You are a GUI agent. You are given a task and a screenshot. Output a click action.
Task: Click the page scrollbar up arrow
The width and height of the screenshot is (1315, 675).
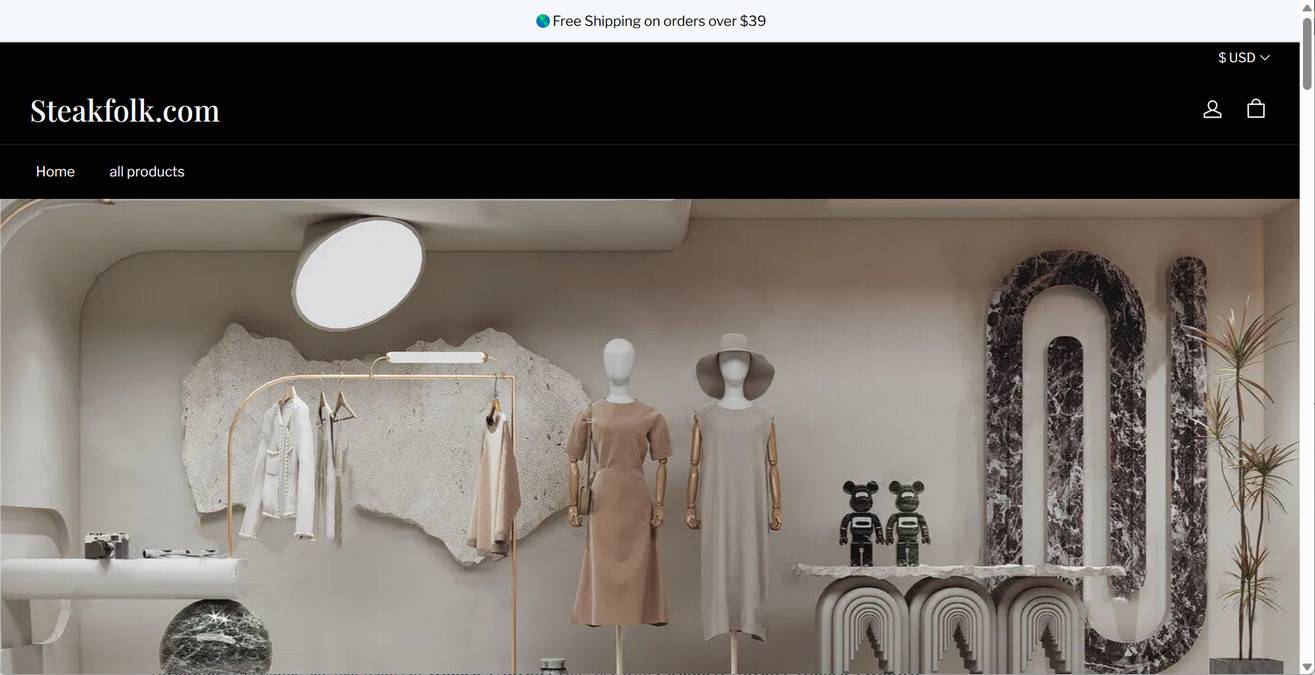1307,8
